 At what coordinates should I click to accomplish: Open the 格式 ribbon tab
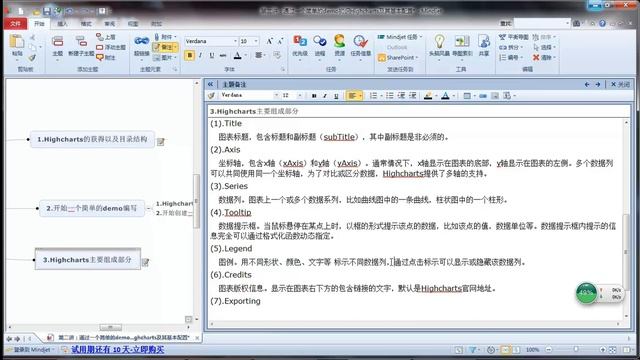tap(86, 24)
